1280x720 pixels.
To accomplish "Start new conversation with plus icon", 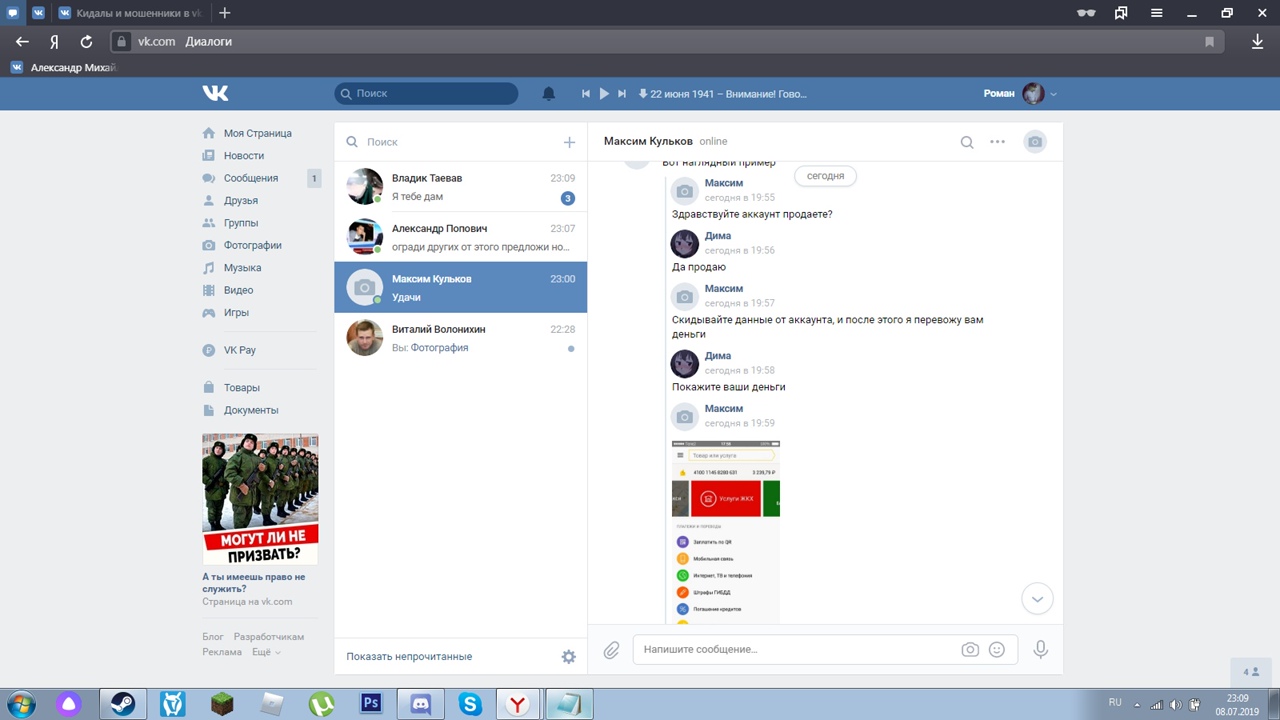I will (569, 142).
